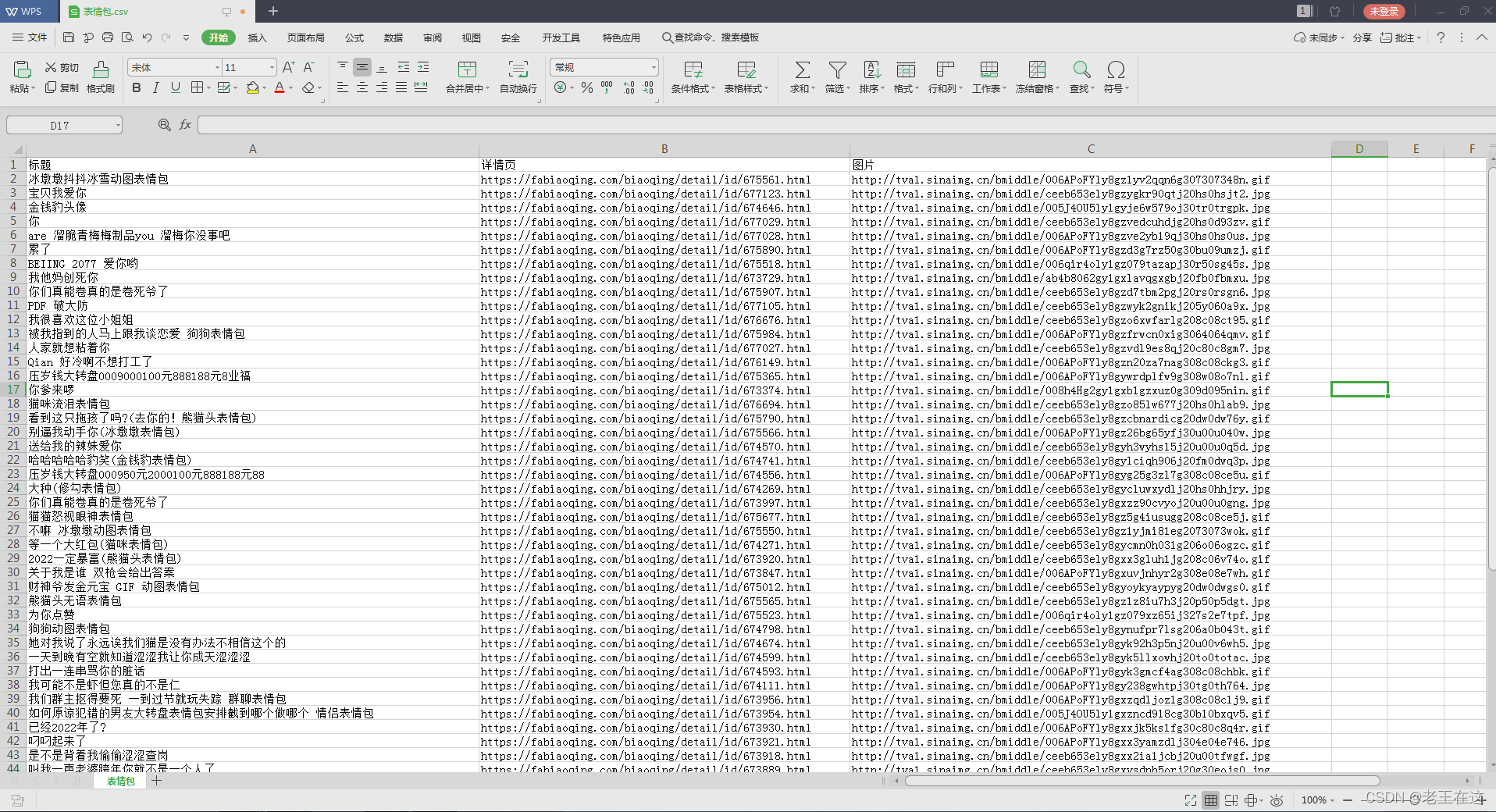The image size is (1496, 812).
Task: Open a new document tab with plus
Action: point(273,11)
